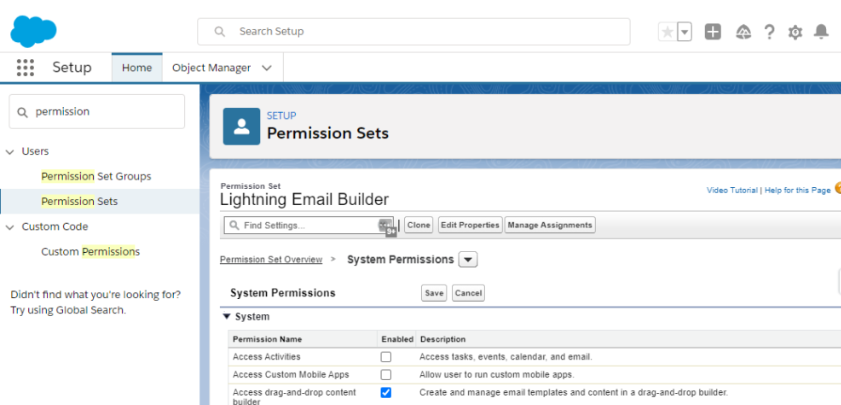Click the Quick Find magnifier icon
841x405 pixels.
pos(22,112)
